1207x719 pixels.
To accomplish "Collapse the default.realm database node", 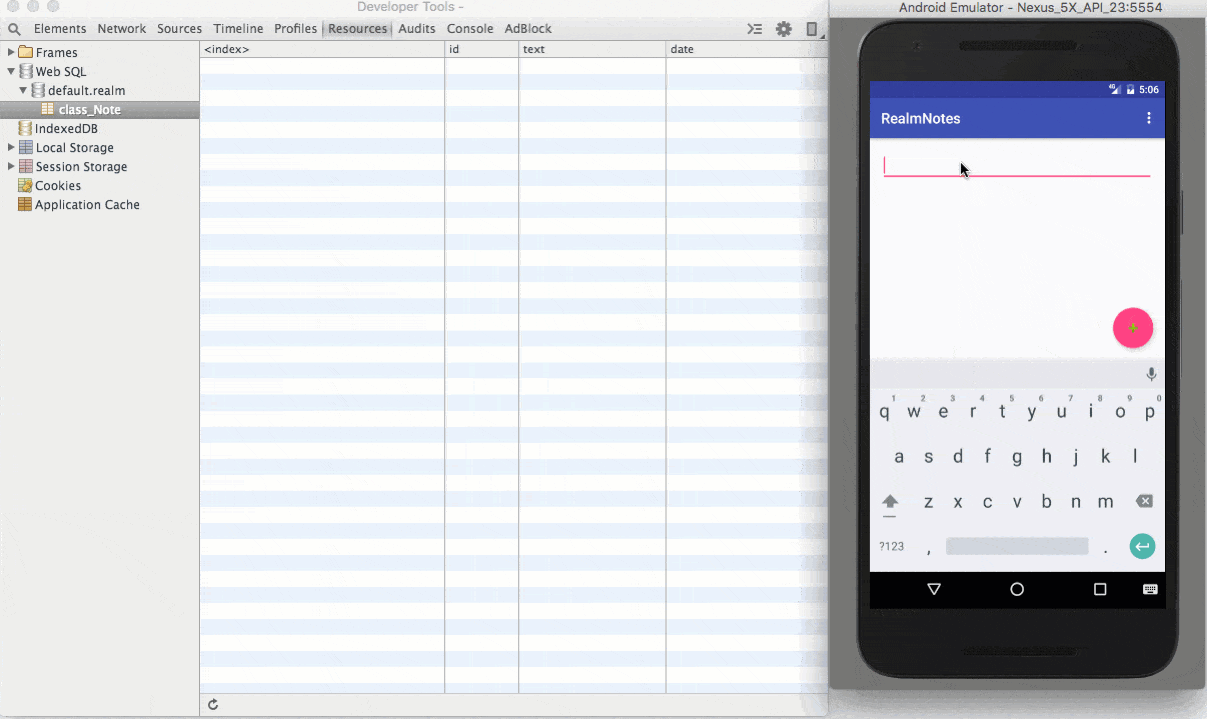I will (x=24, y=90).
